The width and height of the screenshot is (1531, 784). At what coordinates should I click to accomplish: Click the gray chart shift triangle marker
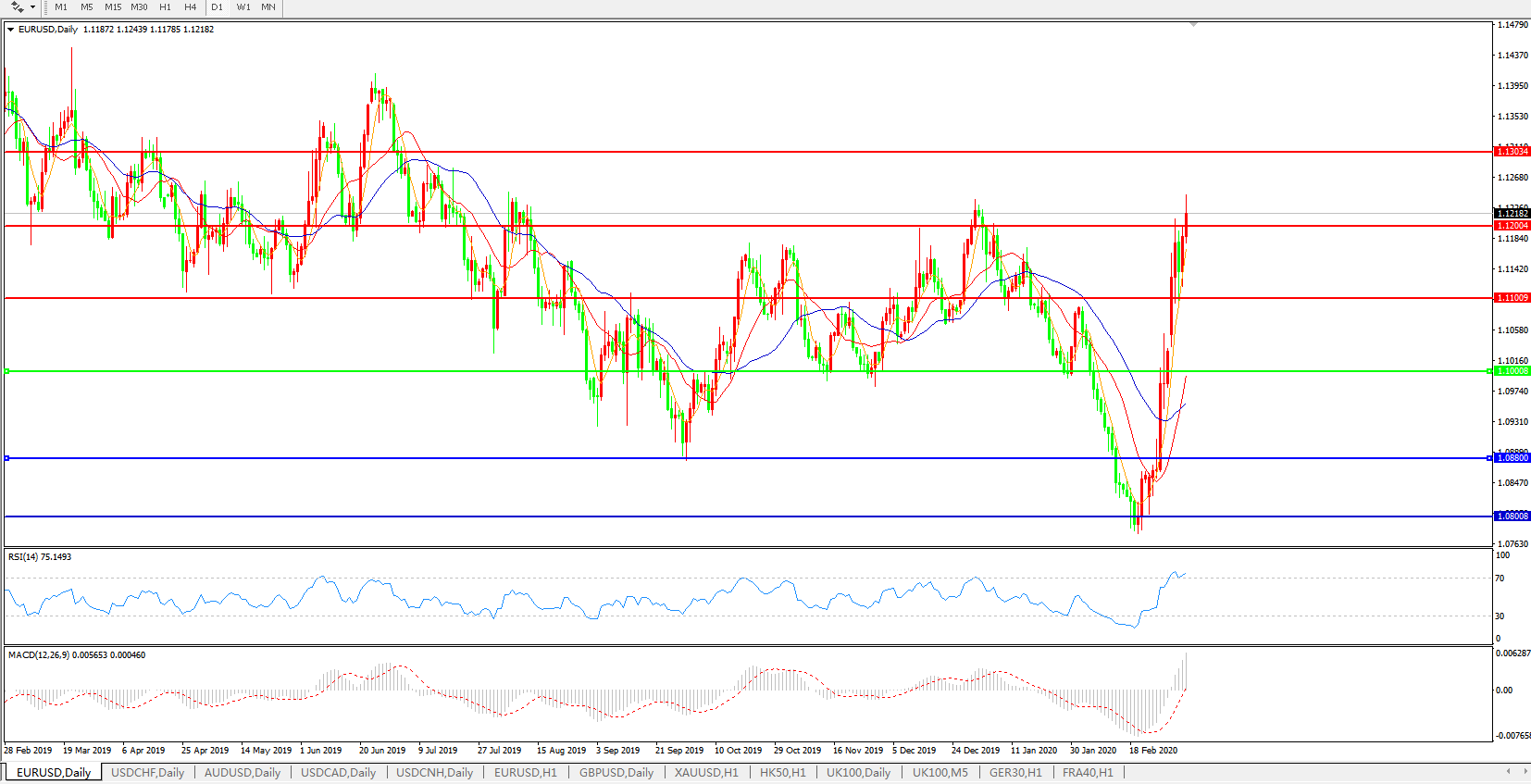[x=1193, y=24]
